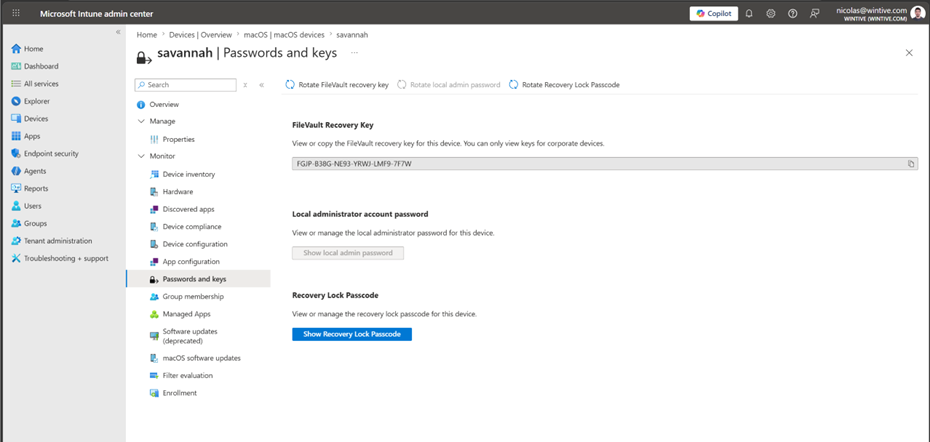Screen dimensions: 930x442
Task: Open the help question mark icon
Action: point(792,13)
